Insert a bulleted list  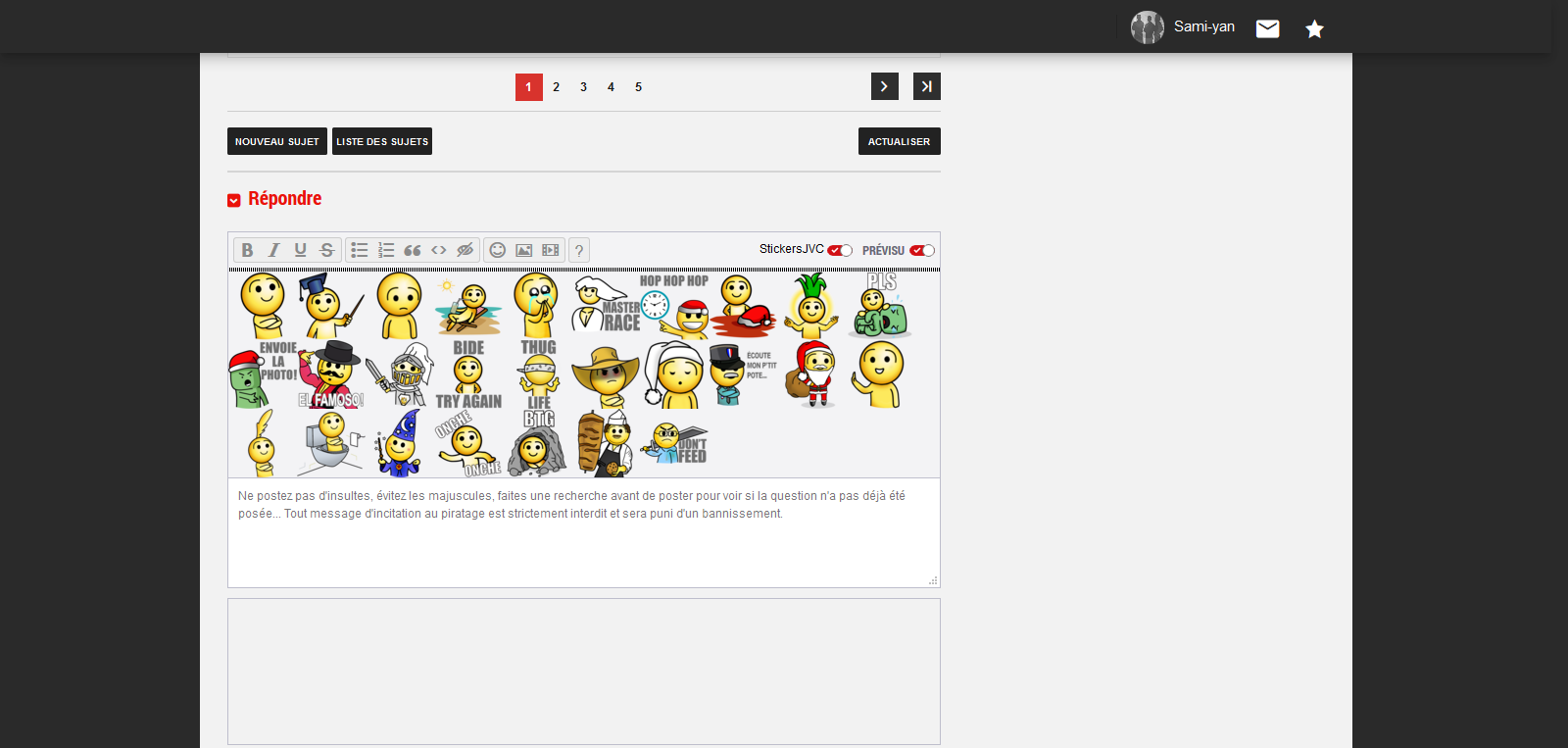click(x=360, y=250)
